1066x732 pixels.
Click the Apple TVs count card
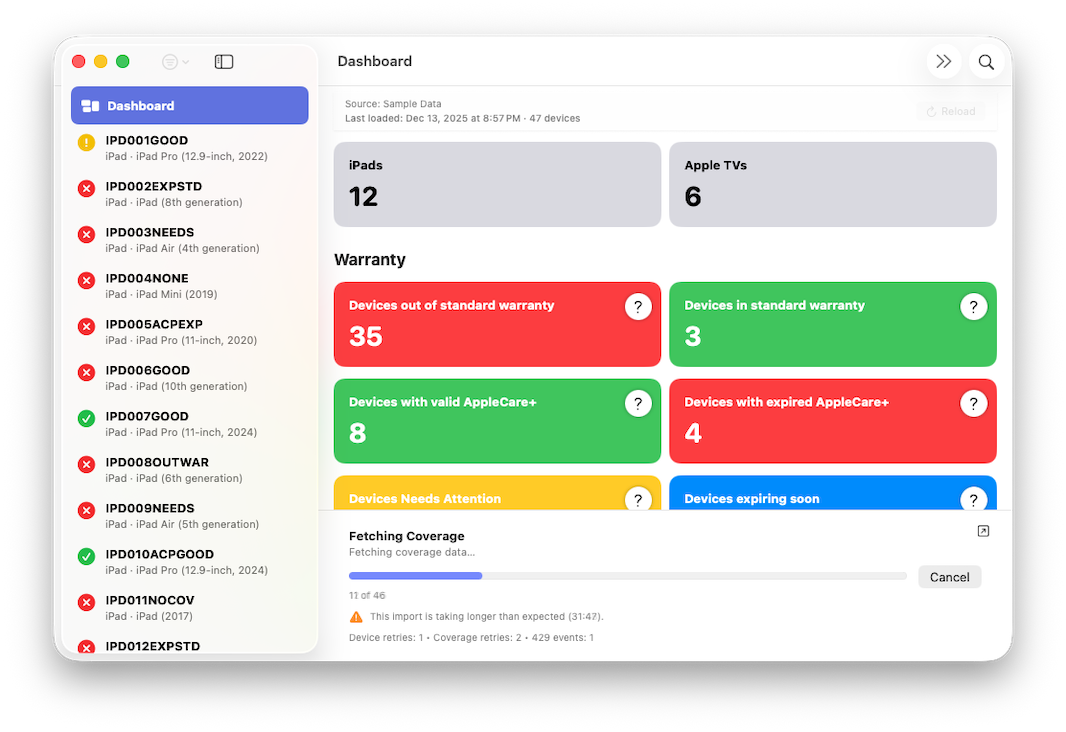pyautogui.click(x=832, y=185)
